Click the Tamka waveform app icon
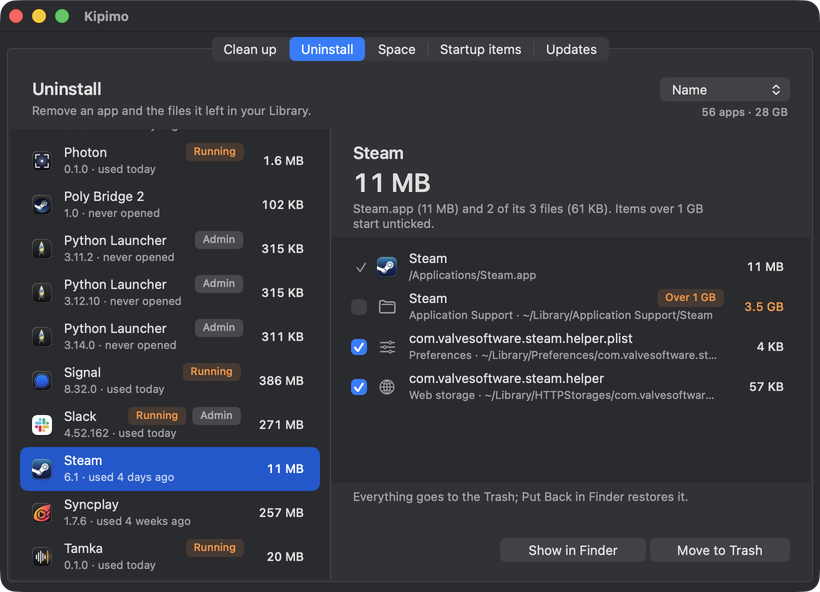Screen dimensions: 820x592 [x=42, y=556]
